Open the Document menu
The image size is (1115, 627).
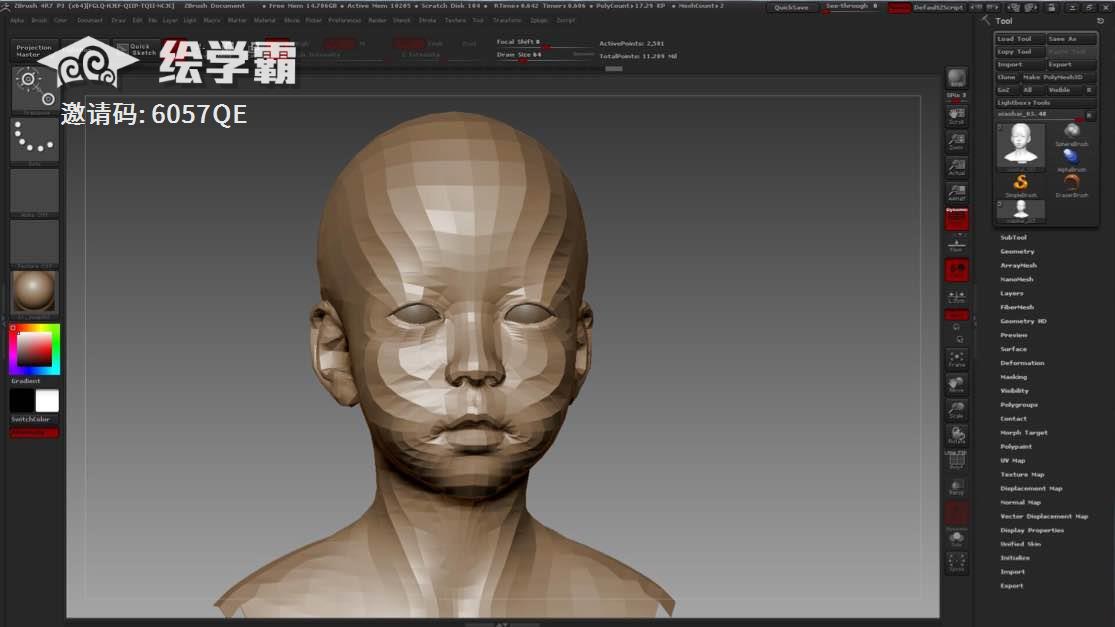tap(90, 21)
